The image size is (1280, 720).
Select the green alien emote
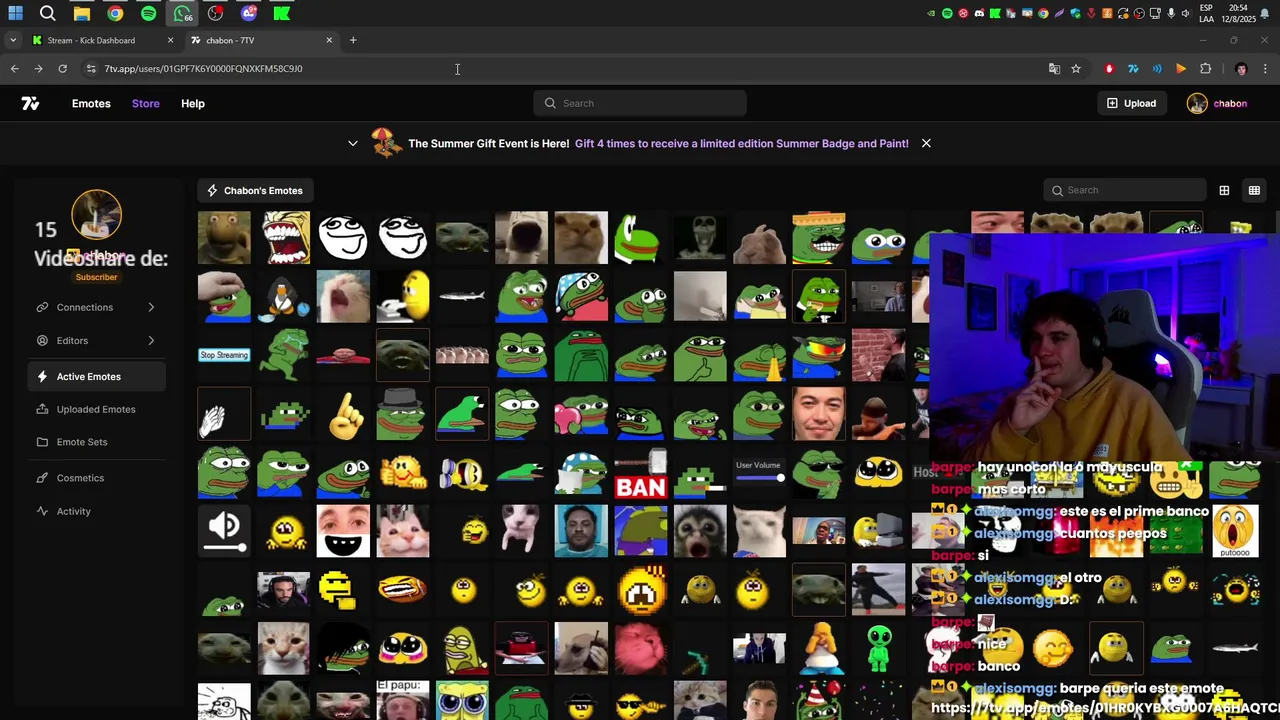pos(879,648)
